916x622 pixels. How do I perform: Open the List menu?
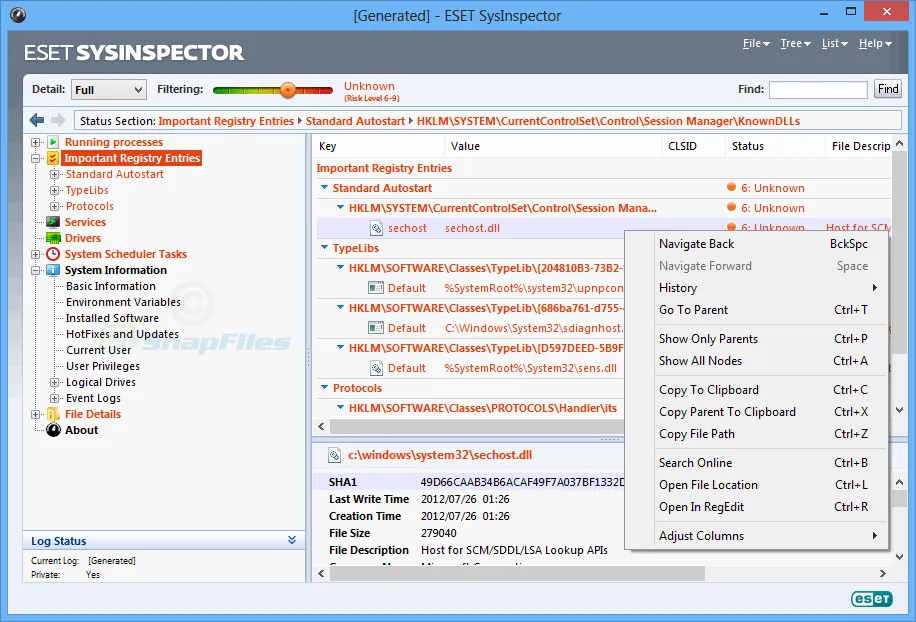coord(834,43)
